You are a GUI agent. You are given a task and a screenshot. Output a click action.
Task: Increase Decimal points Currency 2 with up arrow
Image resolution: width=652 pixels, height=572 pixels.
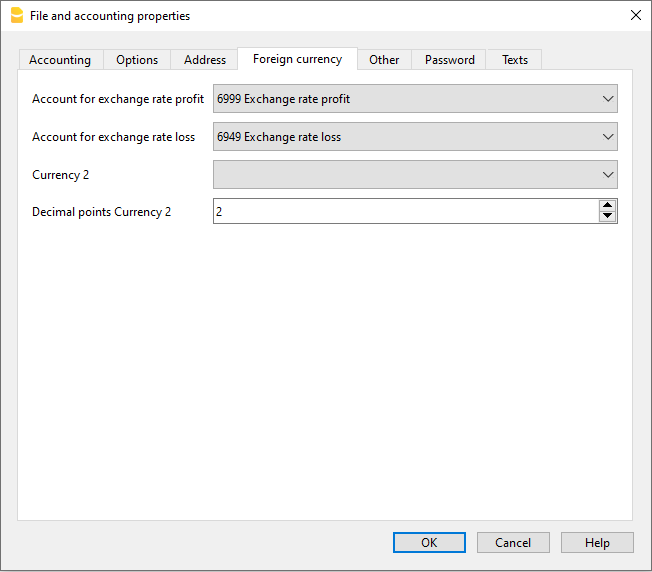coord(607,206)
